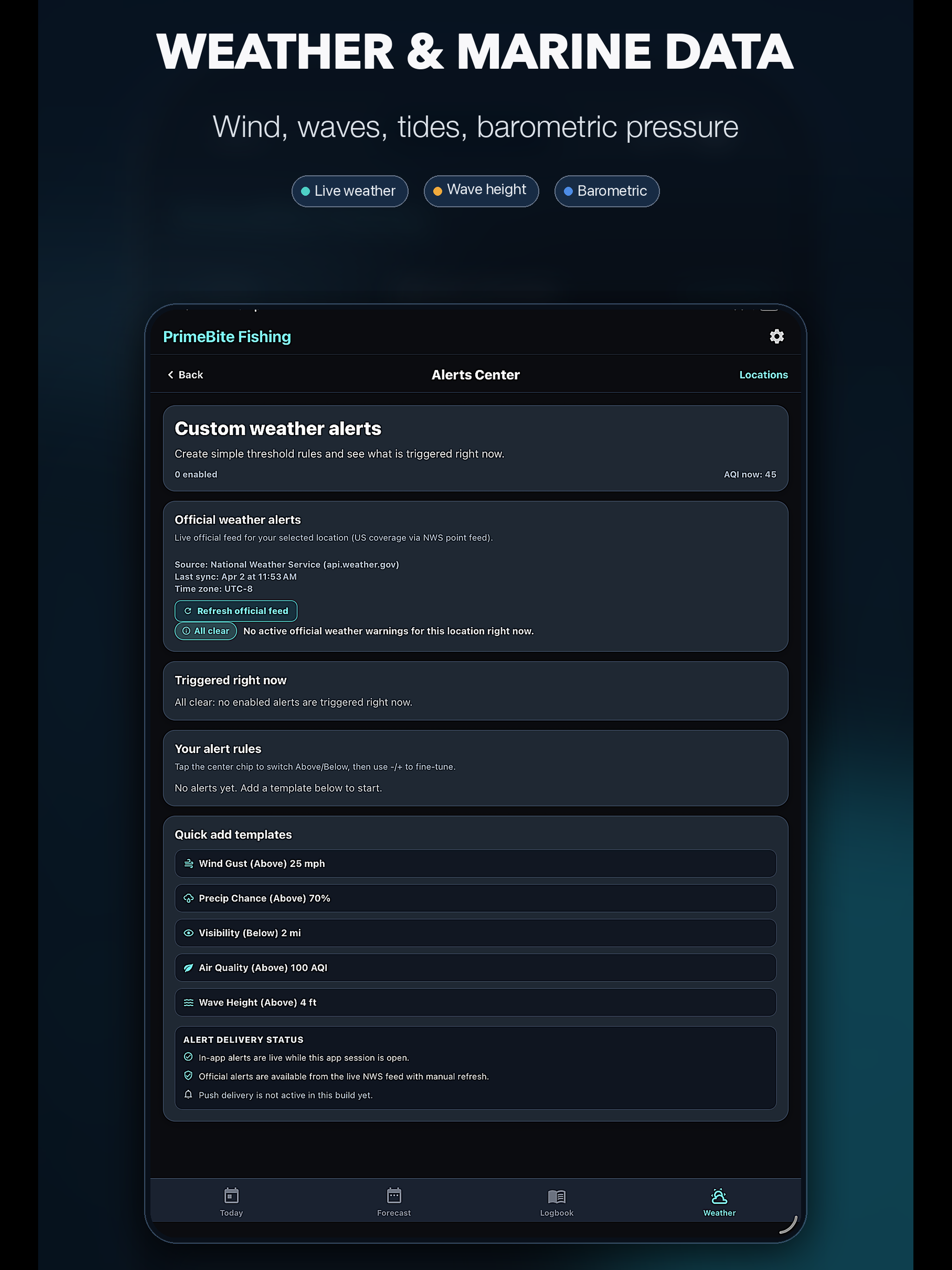The image size is (952, 1270).
Task: Click the Back chevron arrow
Action: pyautogui.click(x=171, y=375)
